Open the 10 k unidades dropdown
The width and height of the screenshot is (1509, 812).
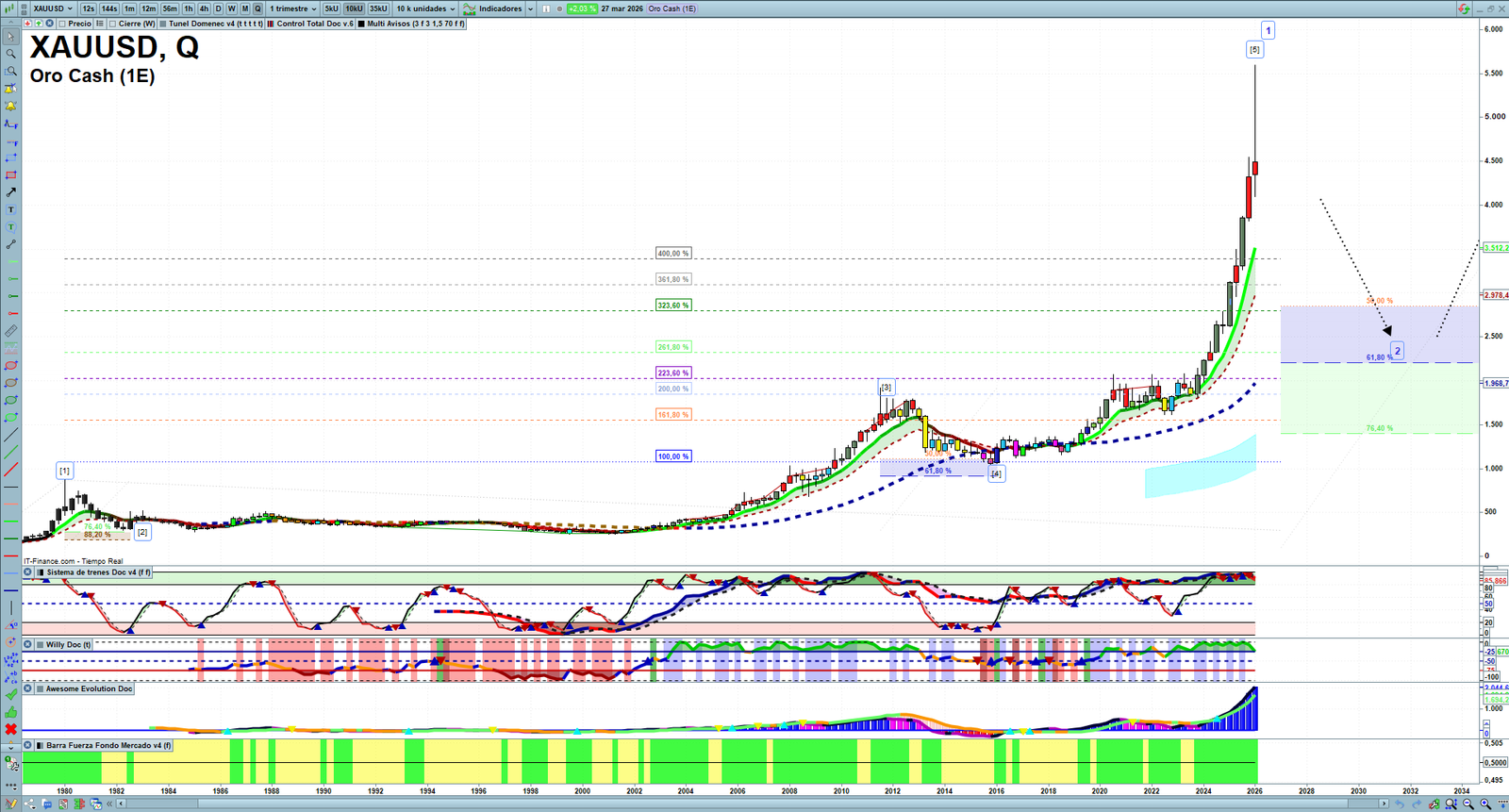[425, 8]
